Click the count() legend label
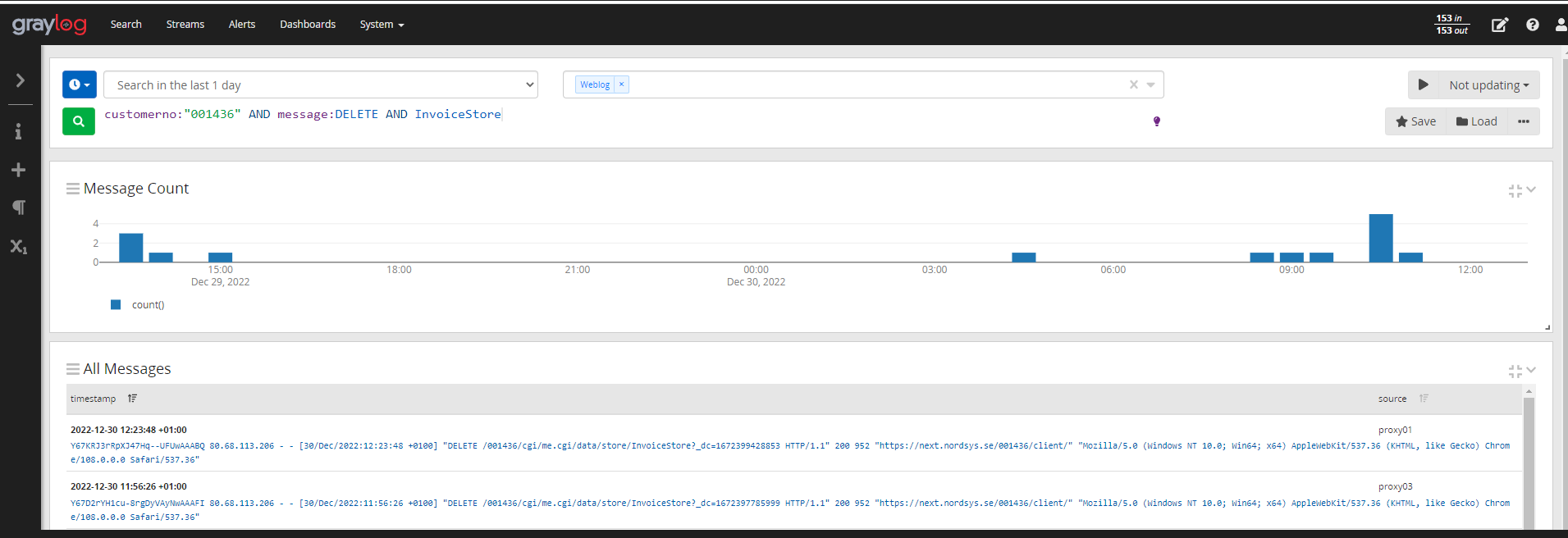This screenshot has height=538, width=1568. [x=149, y=305]
